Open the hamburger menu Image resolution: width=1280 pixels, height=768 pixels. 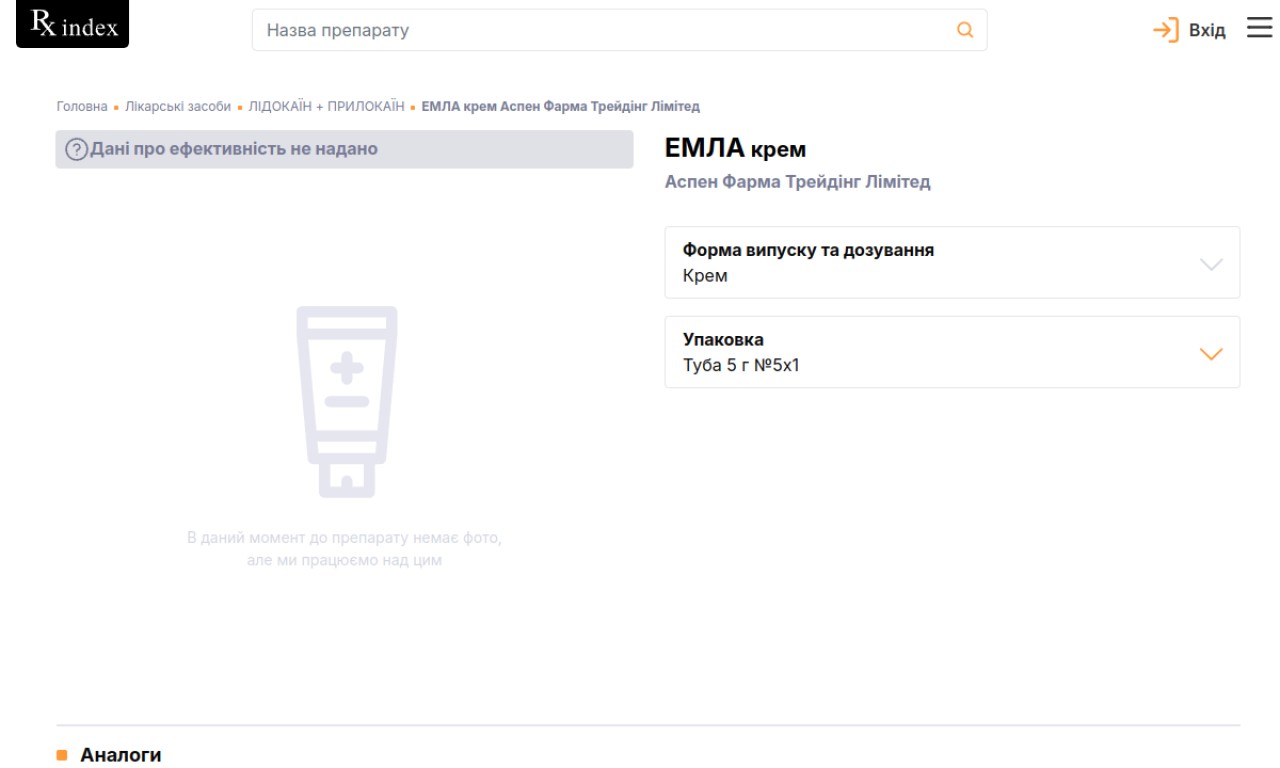point(1257,29)
